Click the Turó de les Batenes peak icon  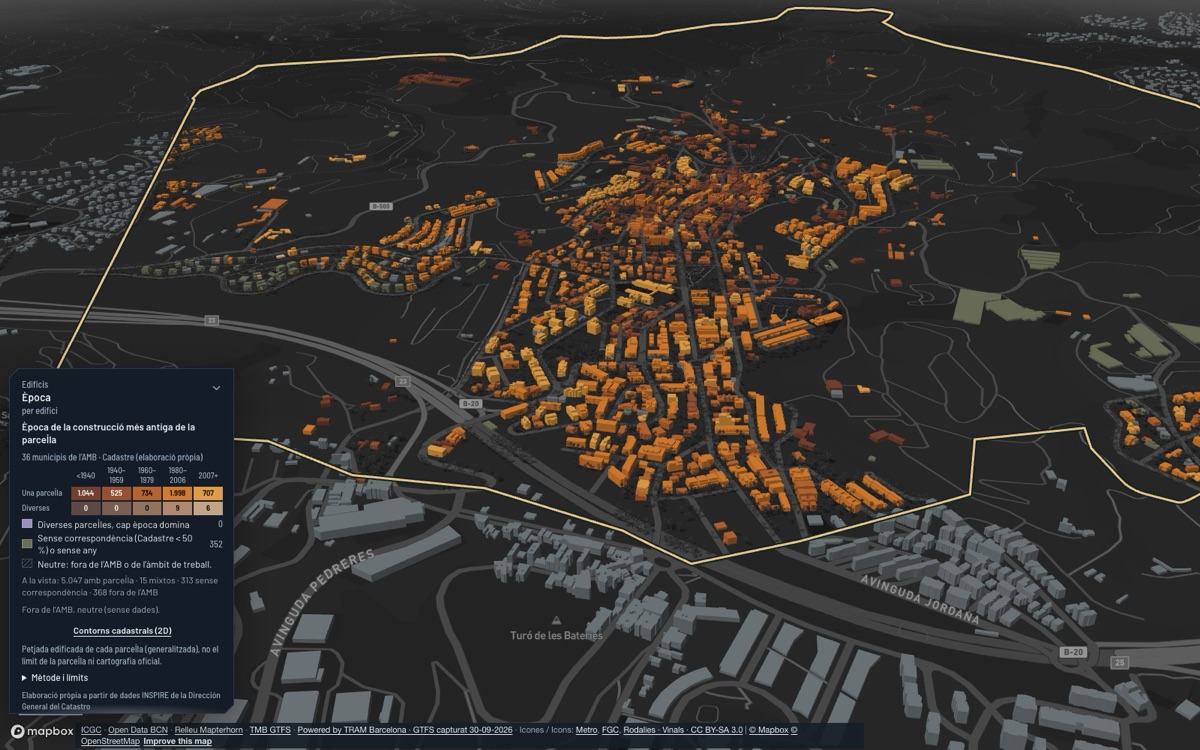556,620
